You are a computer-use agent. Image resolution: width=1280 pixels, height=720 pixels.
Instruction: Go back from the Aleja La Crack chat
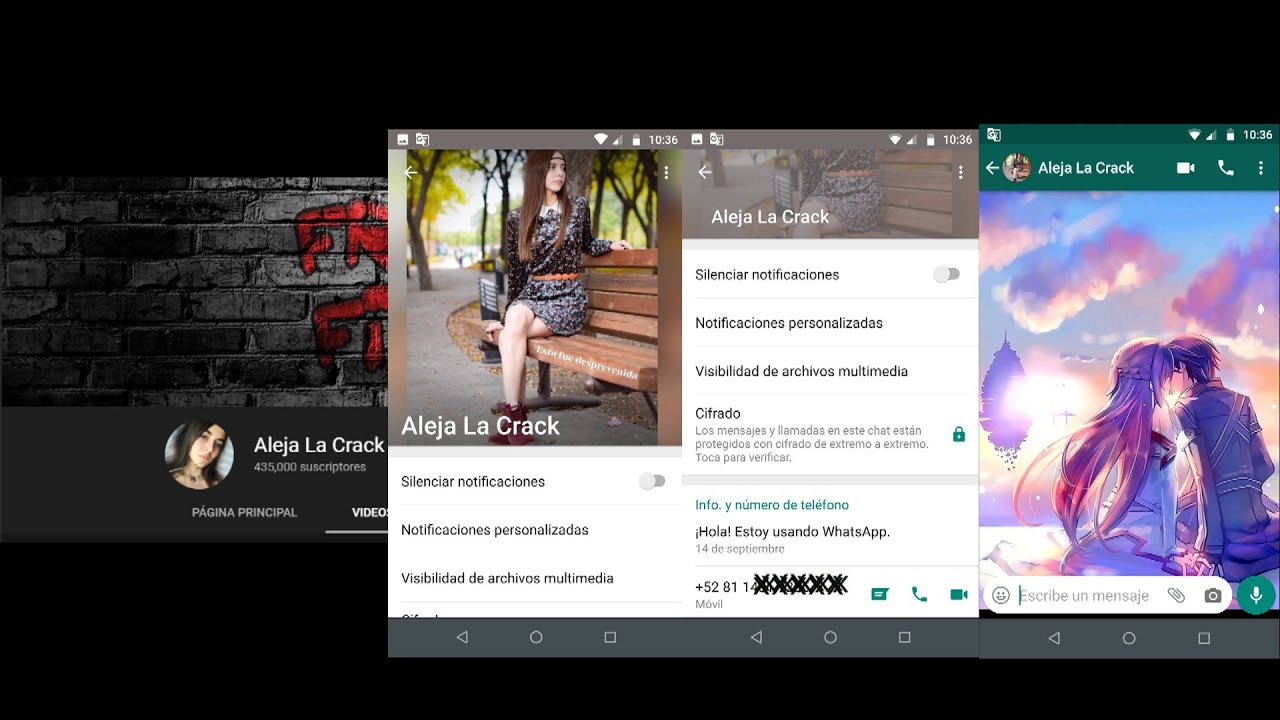click(x=991, y=168)
